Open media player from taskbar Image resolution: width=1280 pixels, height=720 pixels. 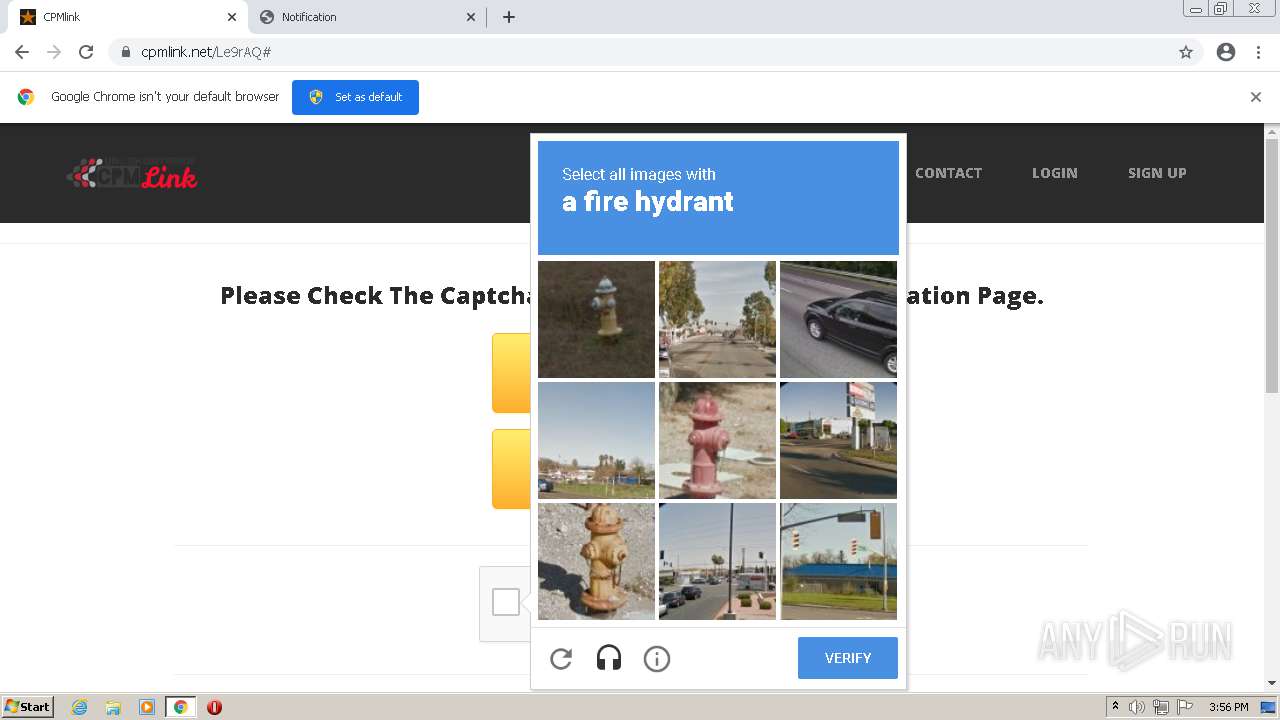tap(147, 707)
